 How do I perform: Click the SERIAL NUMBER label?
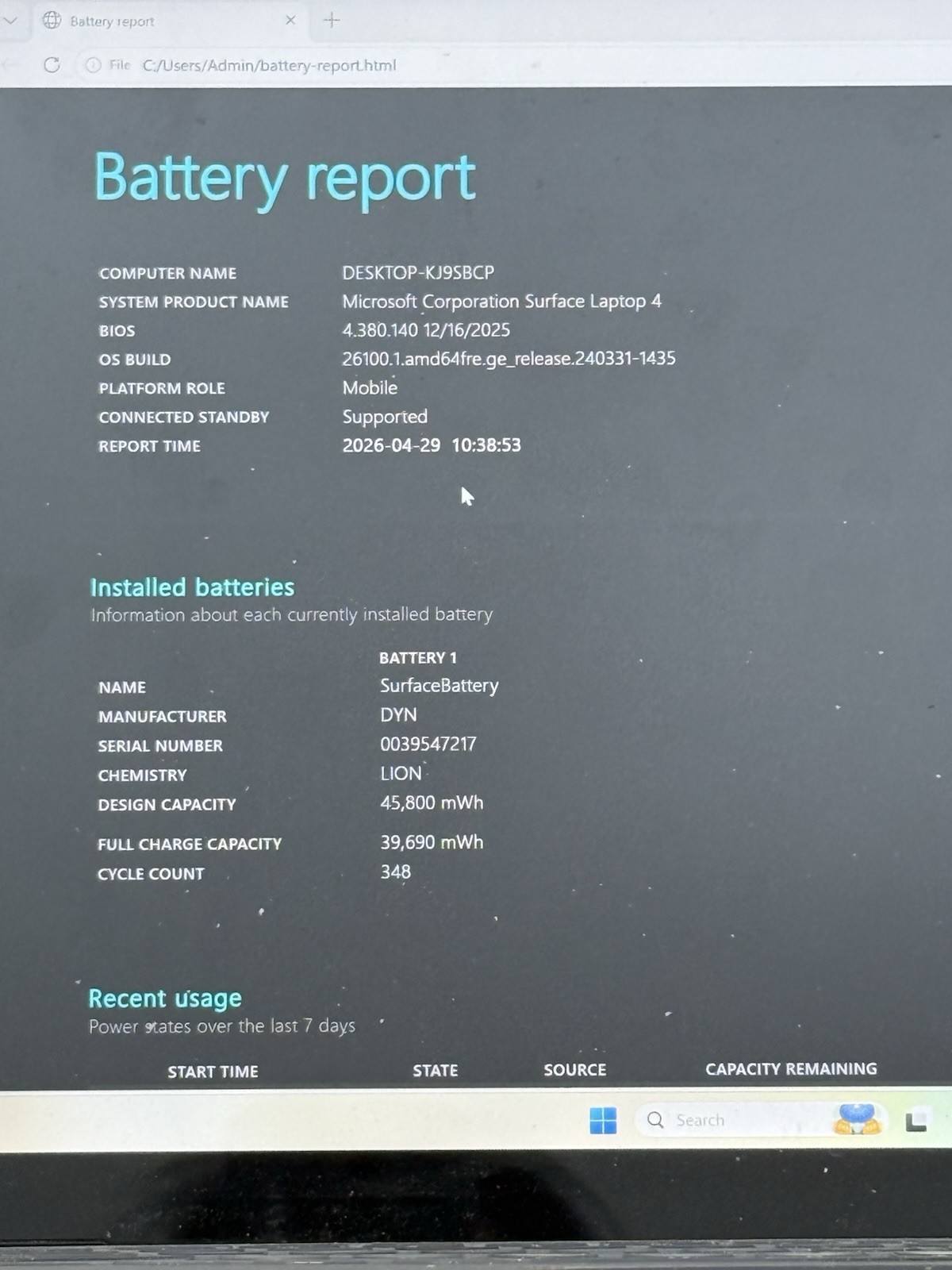pyautogui.click(x=160, y=746)
